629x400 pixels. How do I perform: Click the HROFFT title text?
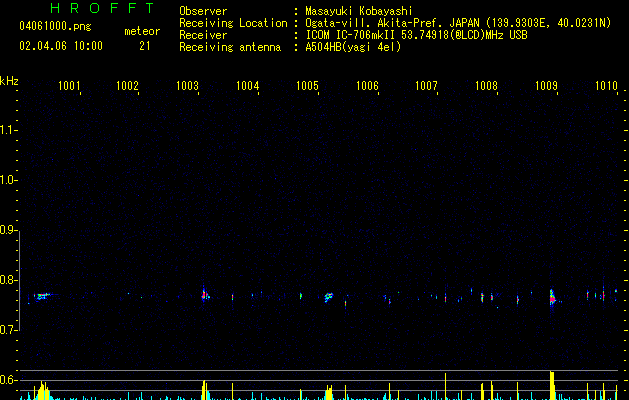[103, 8]
